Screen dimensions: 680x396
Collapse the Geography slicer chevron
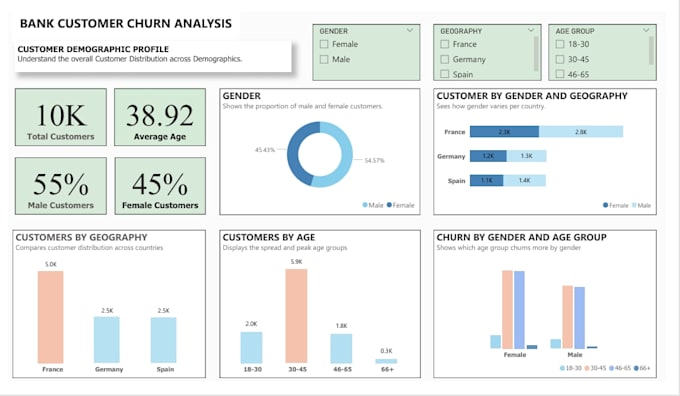tap(531, 30)
